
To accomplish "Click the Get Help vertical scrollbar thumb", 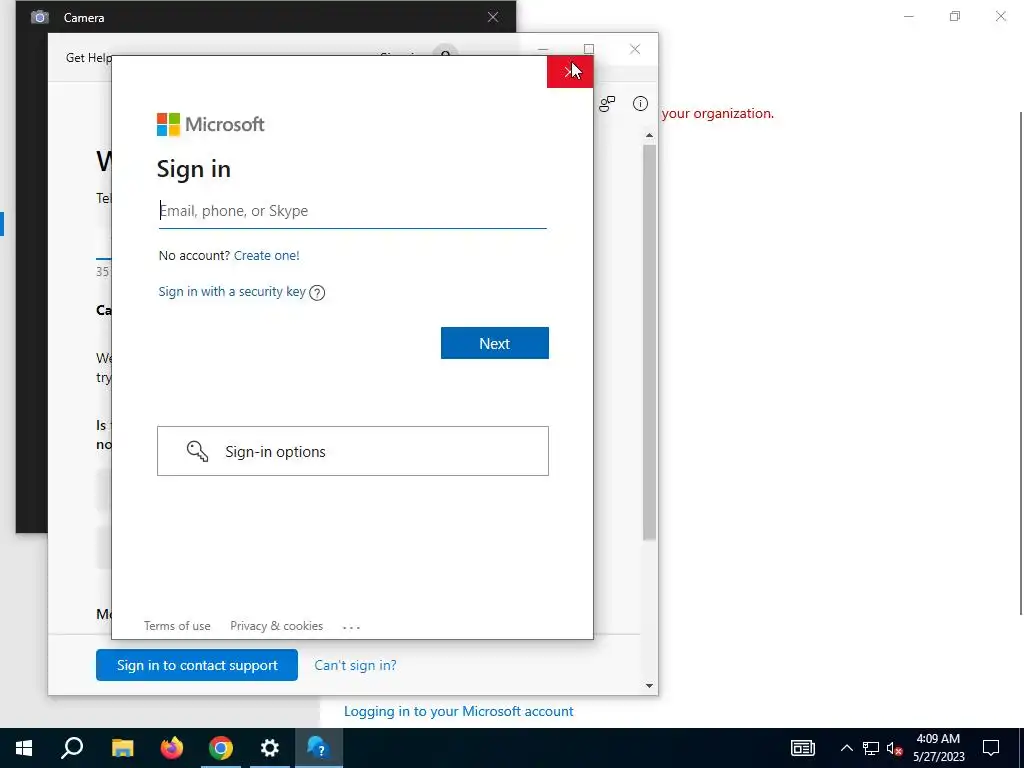I will point(649,342).
